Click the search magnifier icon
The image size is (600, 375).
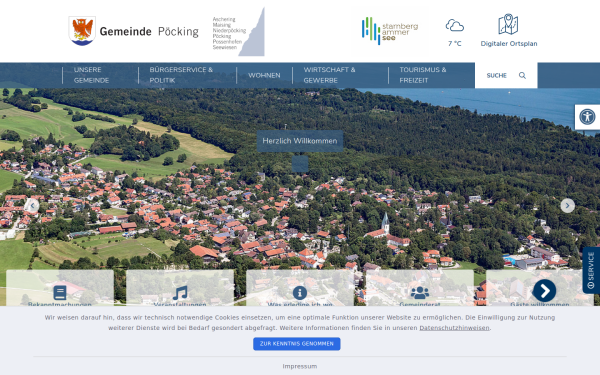(x=522, y=75)
